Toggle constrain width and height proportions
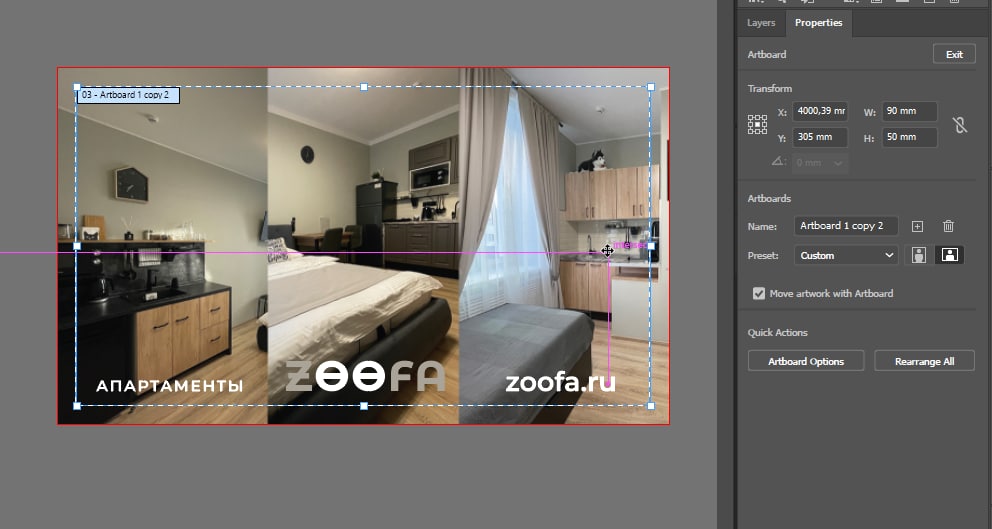 (960, 125)
